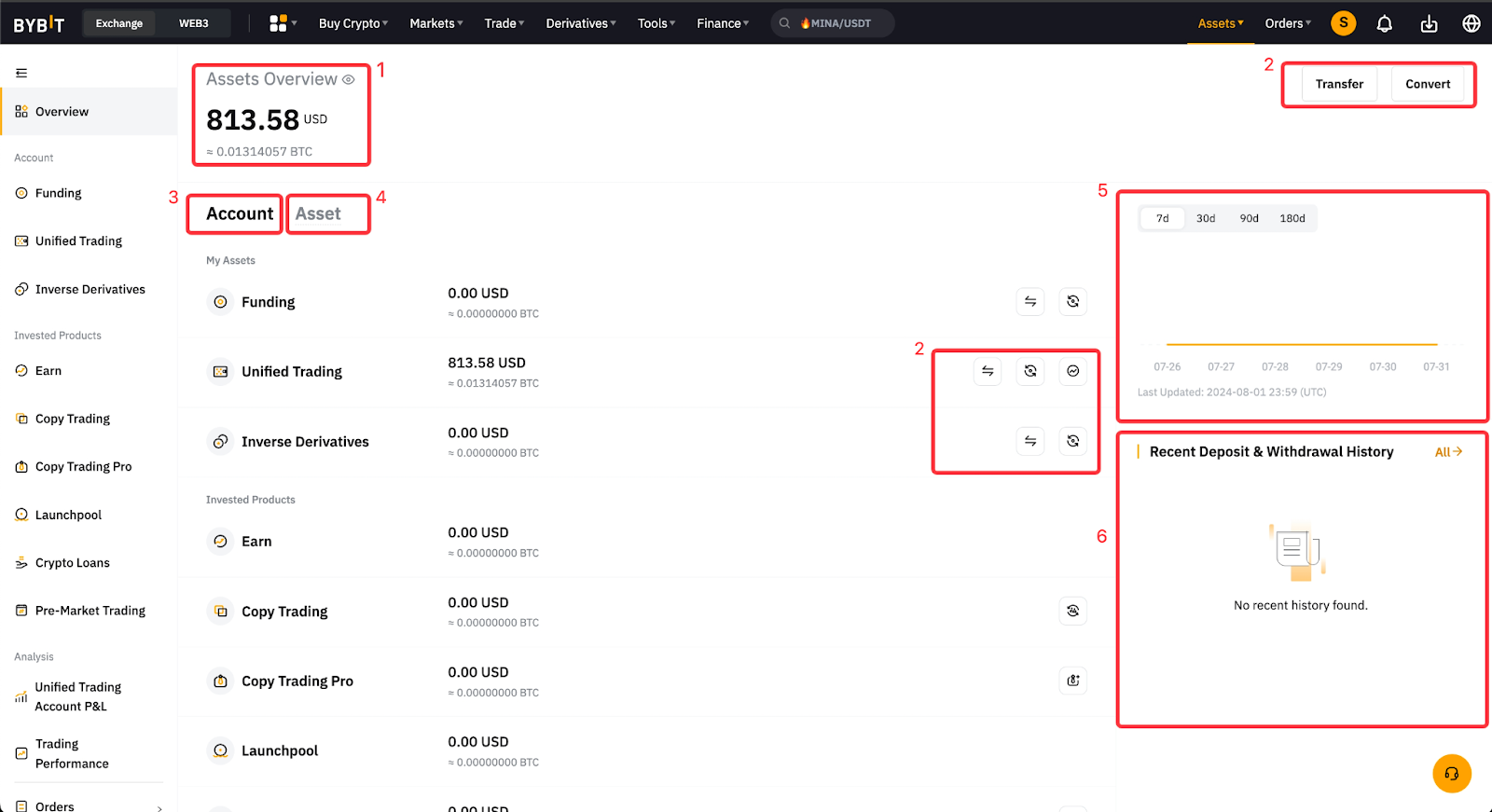Select the 180d chart range
The width and height of the screenshot is (1492, 812).
click(x=1292, y=218)
